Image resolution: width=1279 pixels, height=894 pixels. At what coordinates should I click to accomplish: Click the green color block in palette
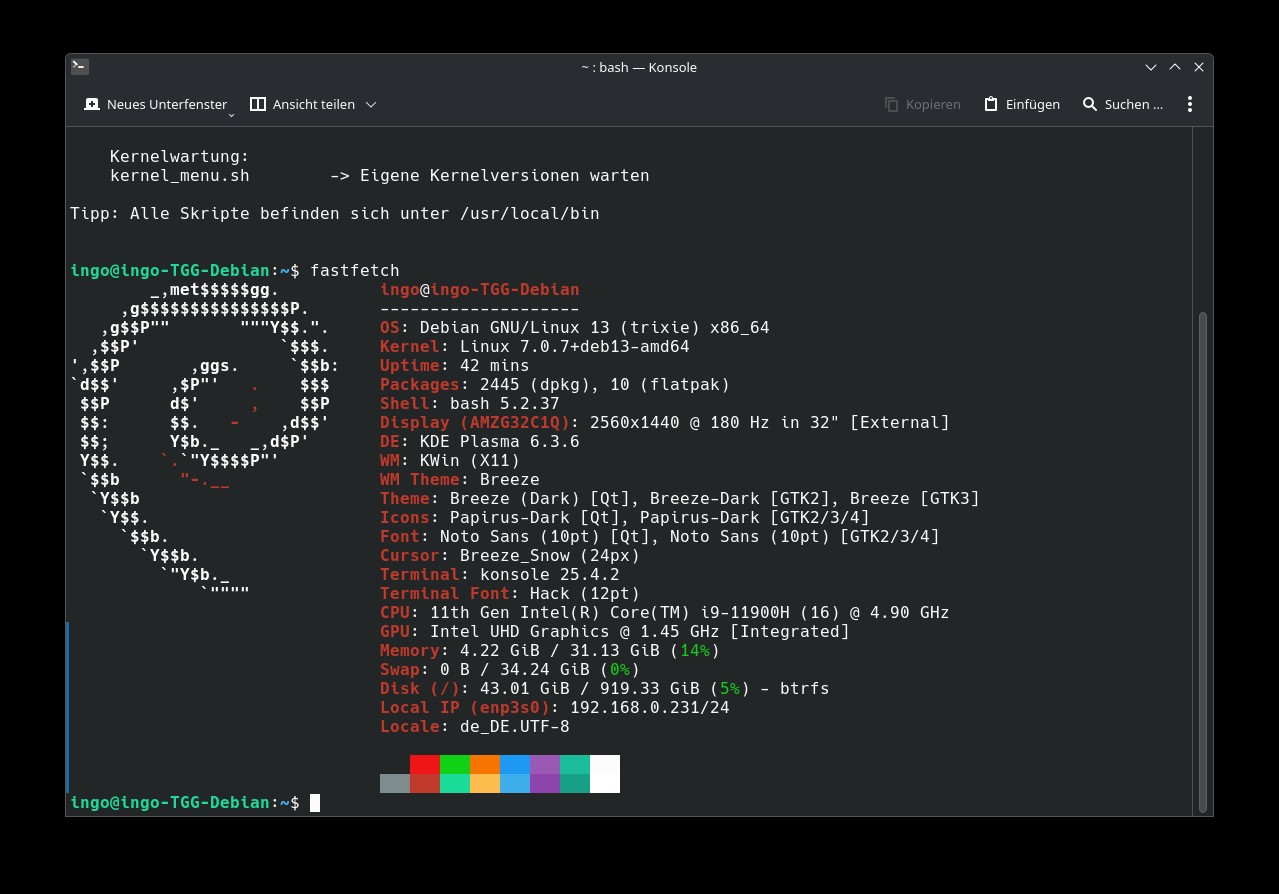(455, 764)
